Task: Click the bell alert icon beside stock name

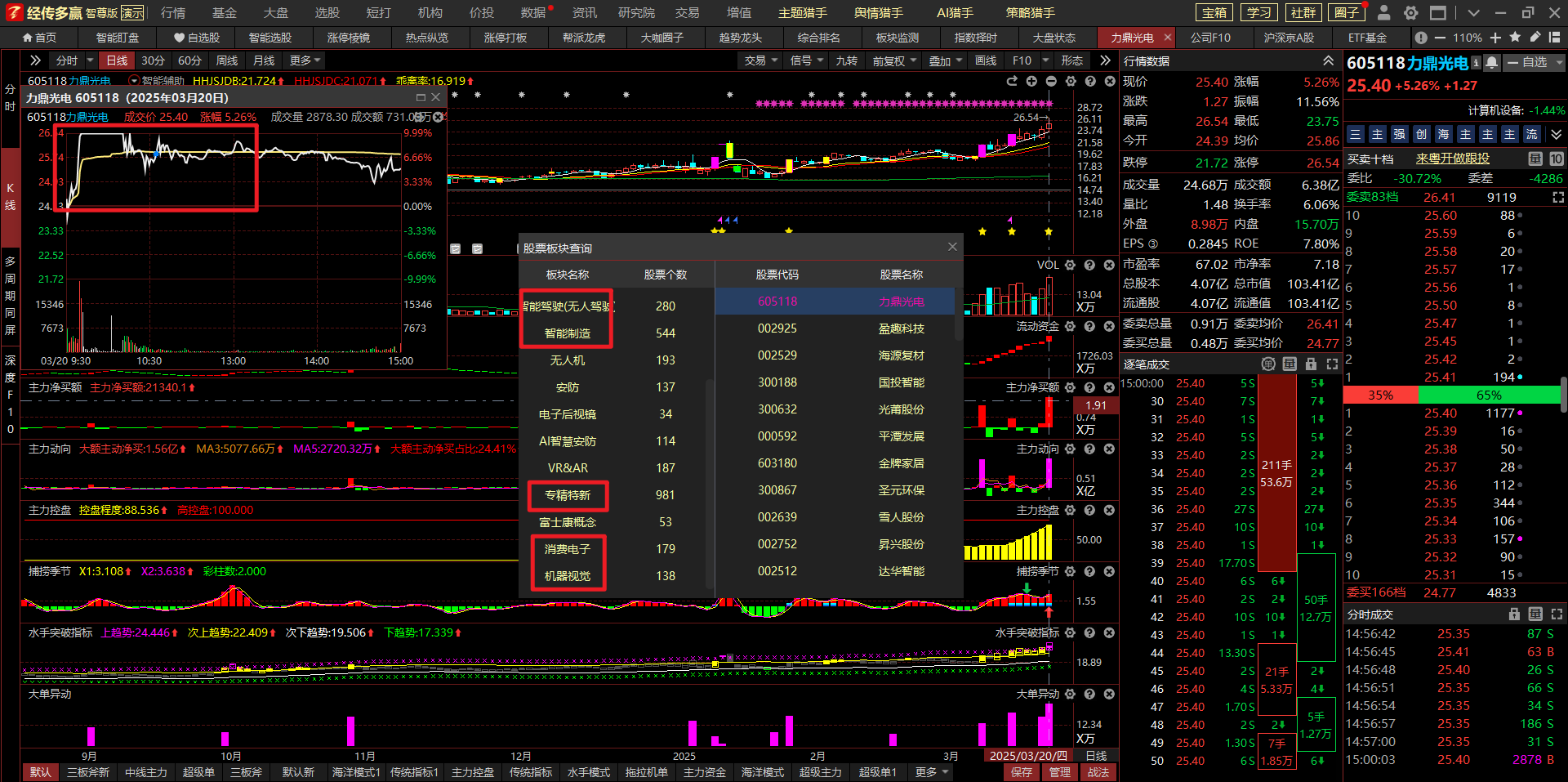Action: click(1492, 62)
